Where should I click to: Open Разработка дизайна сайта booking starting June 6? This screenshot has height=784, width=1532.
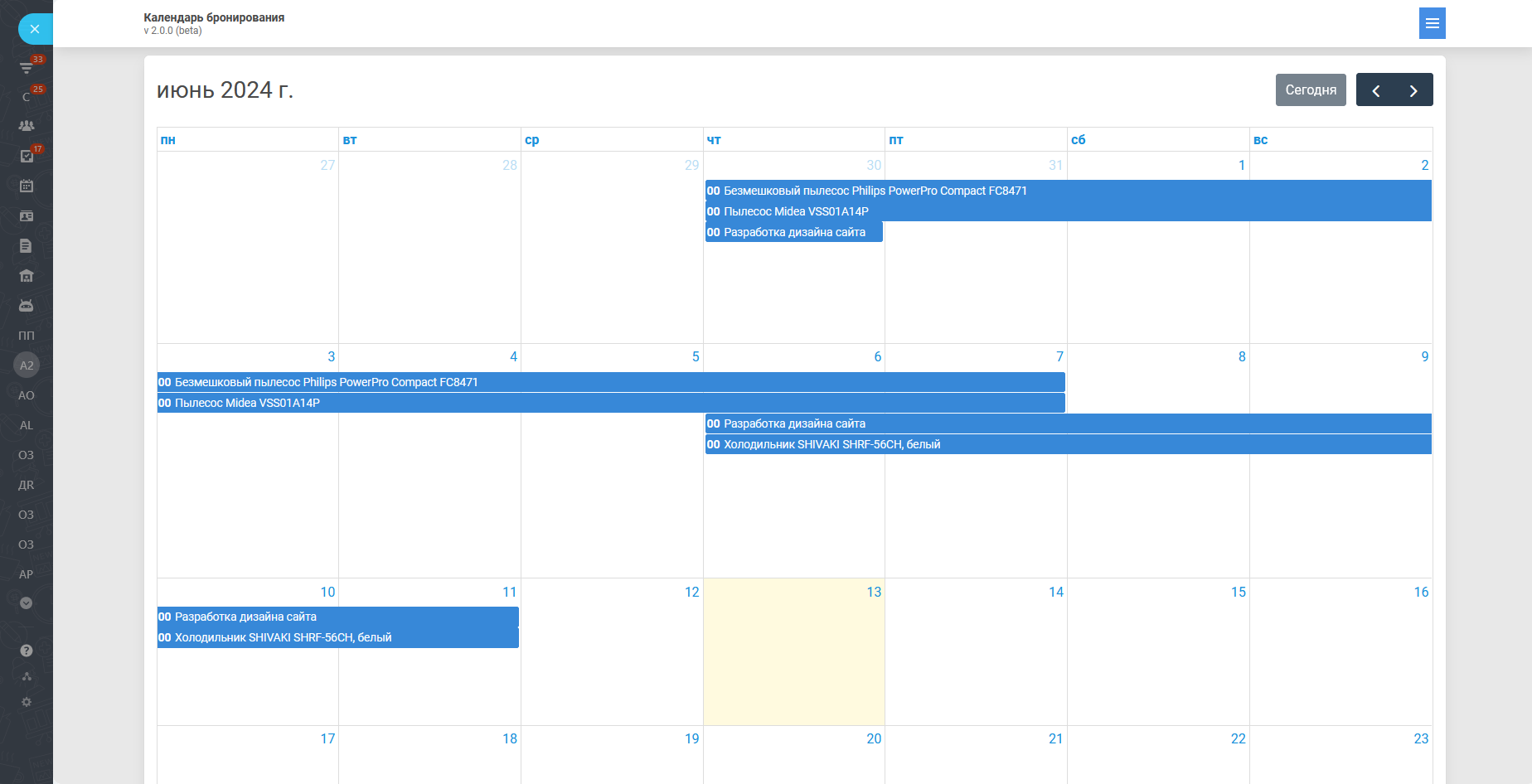point(1069,423)
